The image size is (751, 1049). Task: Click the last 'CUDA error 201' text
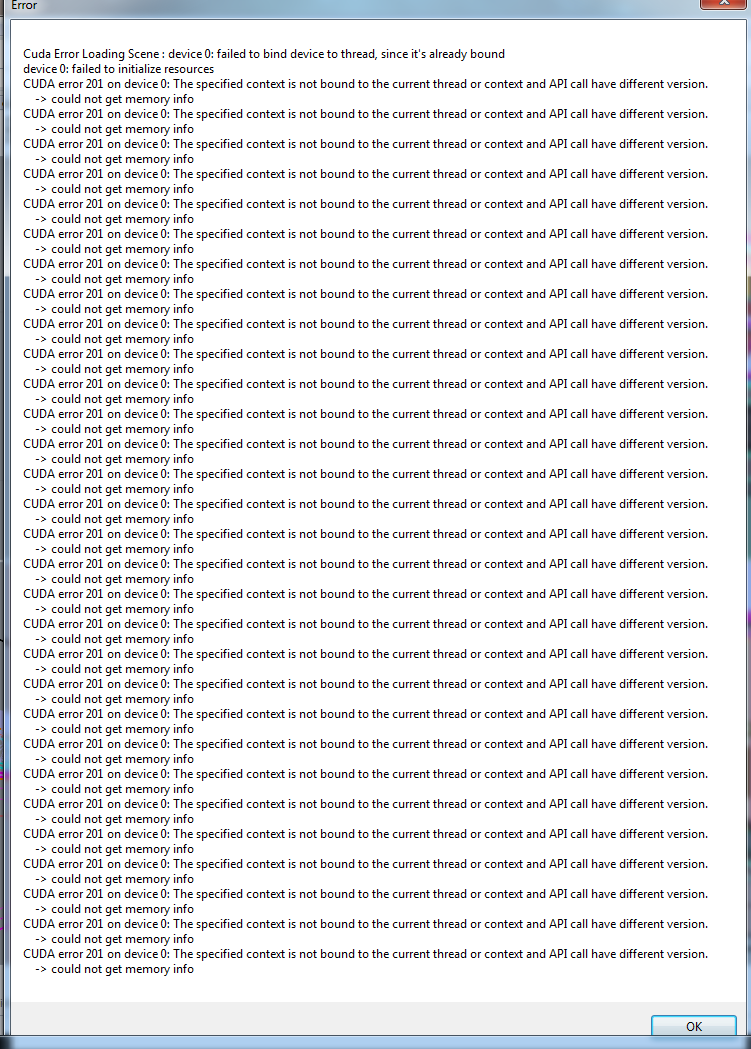(64, 954)
